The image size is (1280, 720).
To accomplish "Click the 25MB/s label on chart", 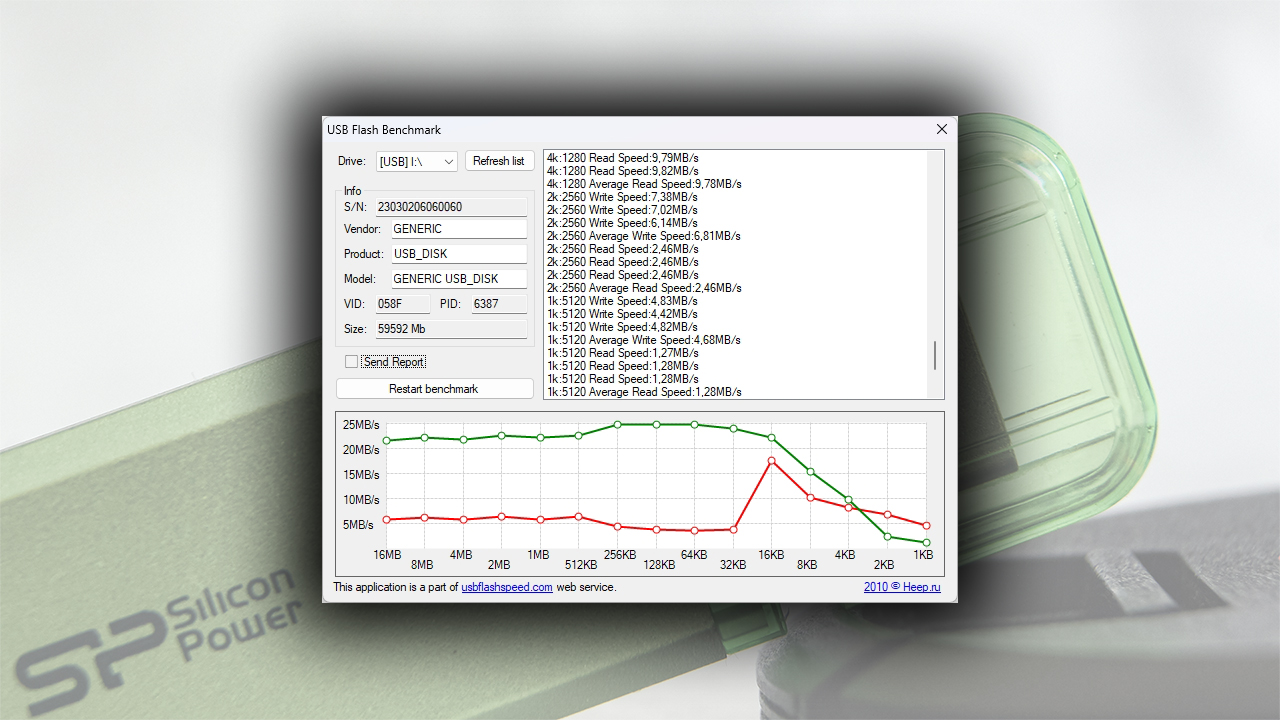I will (x=360, y=425).
